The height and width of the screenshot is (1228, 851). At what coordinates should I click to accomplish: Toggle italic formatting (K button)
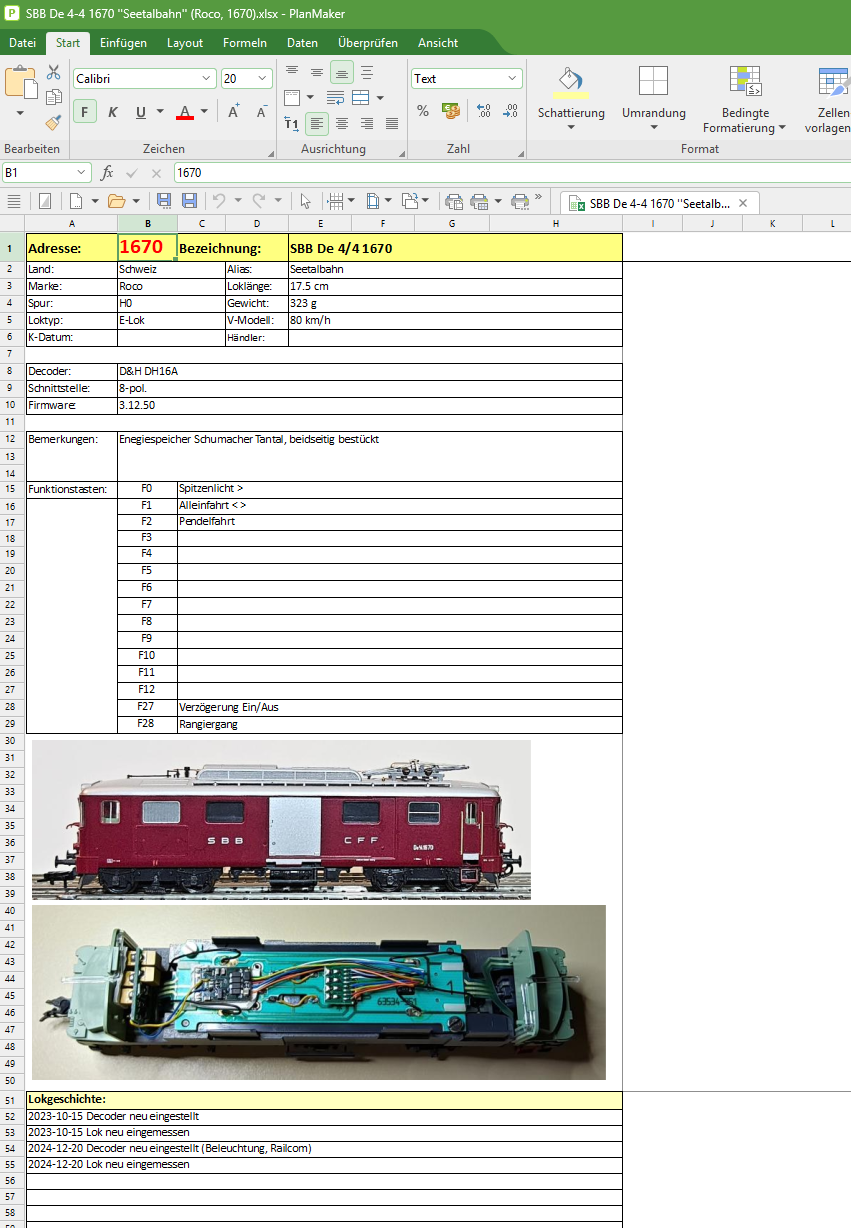112,112
